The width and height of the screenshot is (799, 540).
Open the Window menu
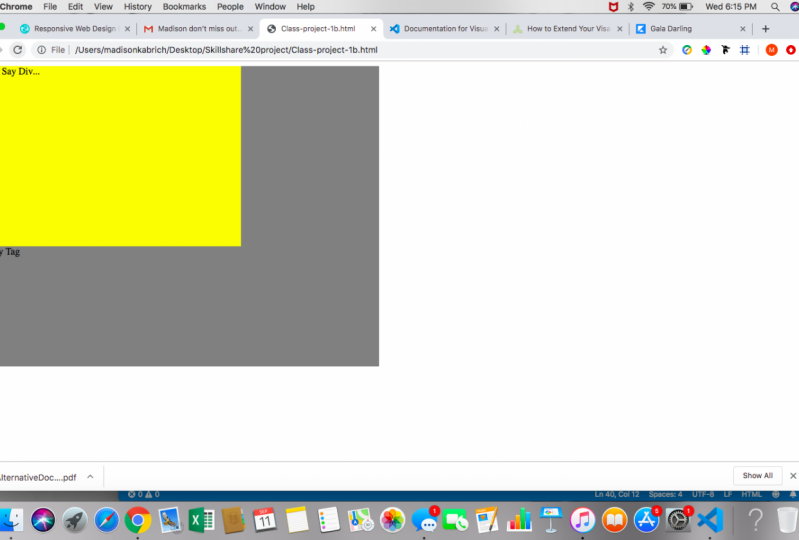pyautogui.click(x=270, y=7)
